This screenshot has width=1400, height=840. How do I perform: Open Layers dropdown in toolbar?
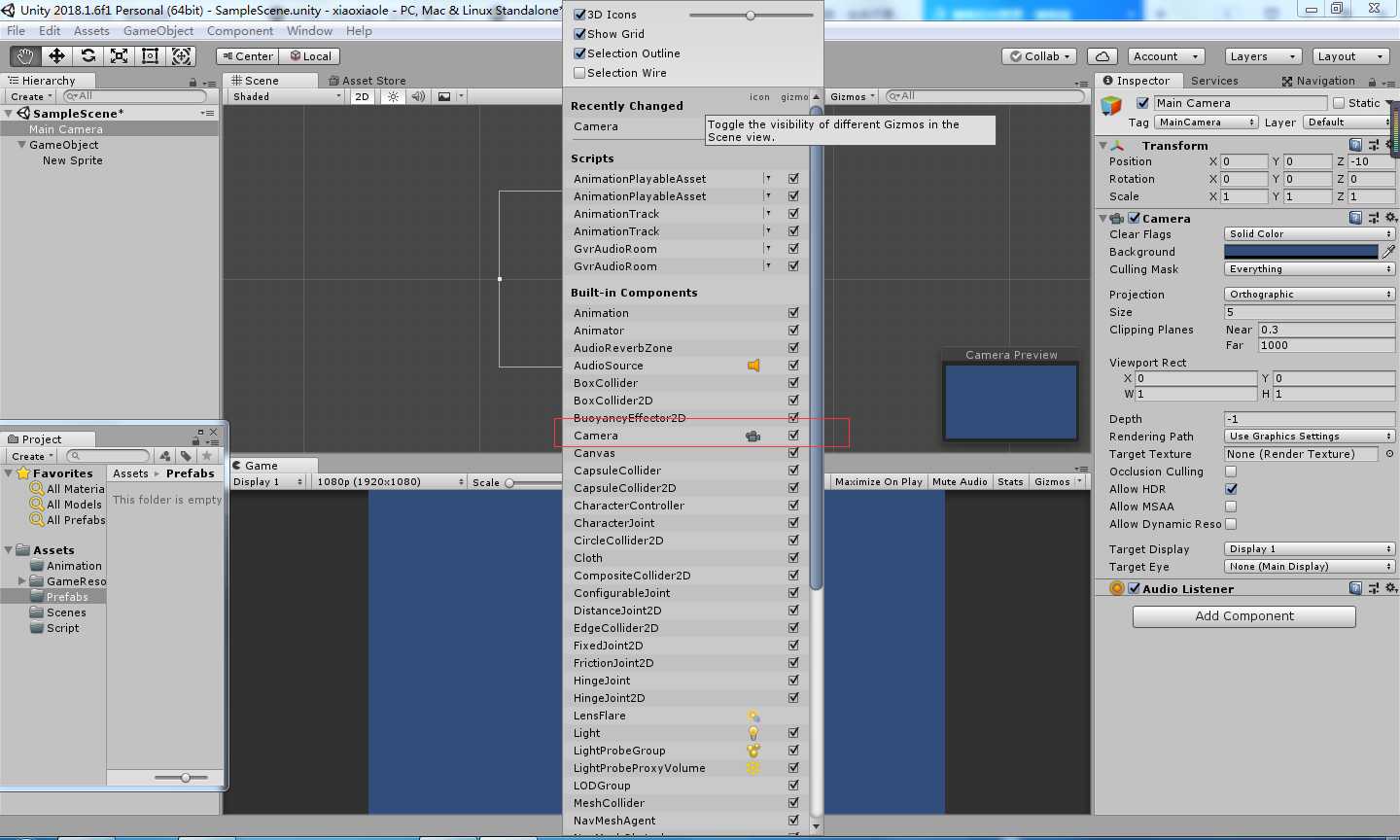[1262, 56]
